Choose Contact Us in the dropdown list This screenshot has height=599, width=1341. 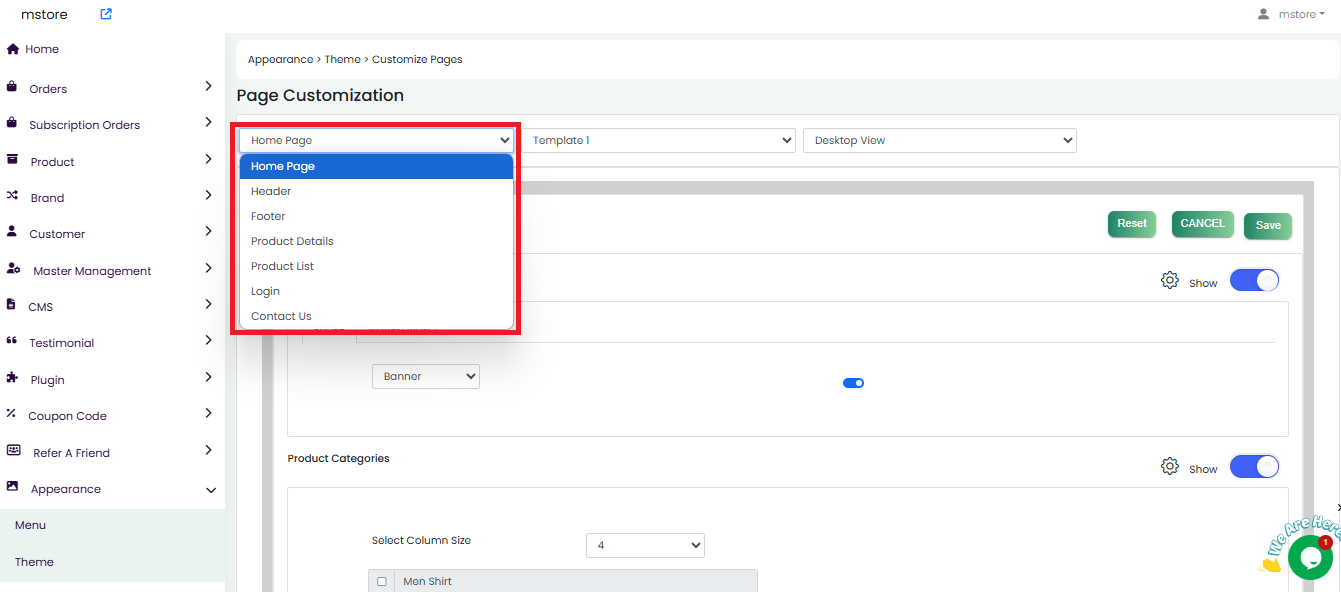coord(281,316)
